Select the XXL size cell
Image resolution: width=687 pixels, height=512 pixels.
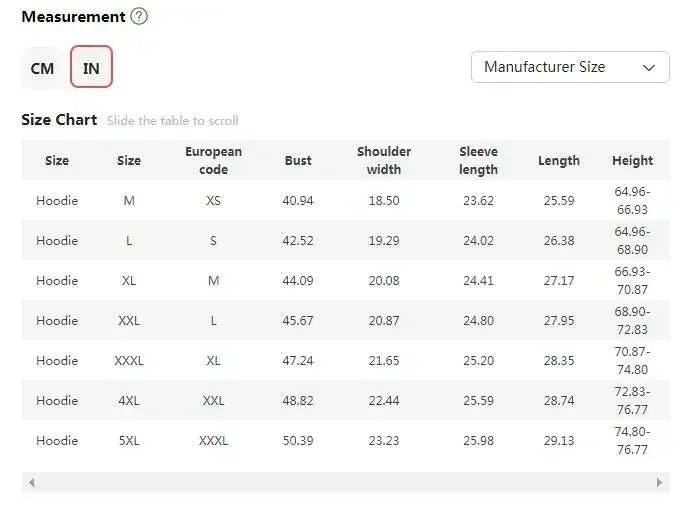[x=129, y=321]
